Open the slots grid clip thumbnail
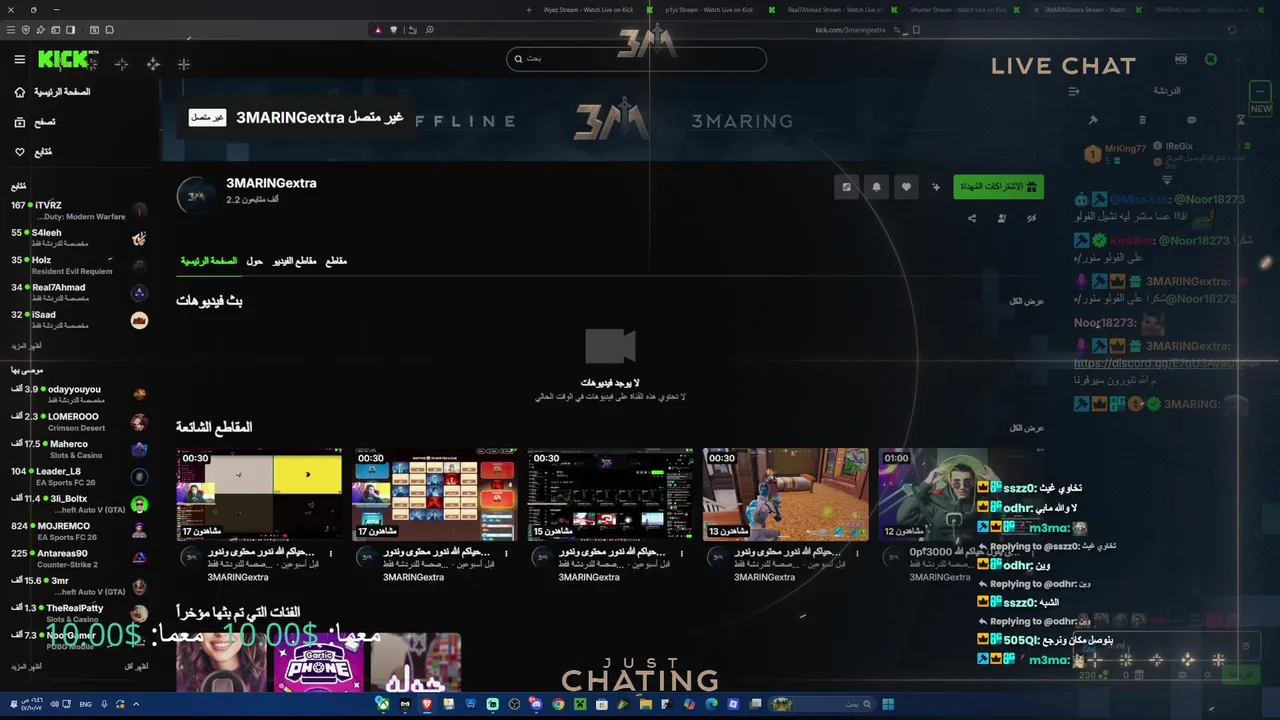 click(435, 495)
